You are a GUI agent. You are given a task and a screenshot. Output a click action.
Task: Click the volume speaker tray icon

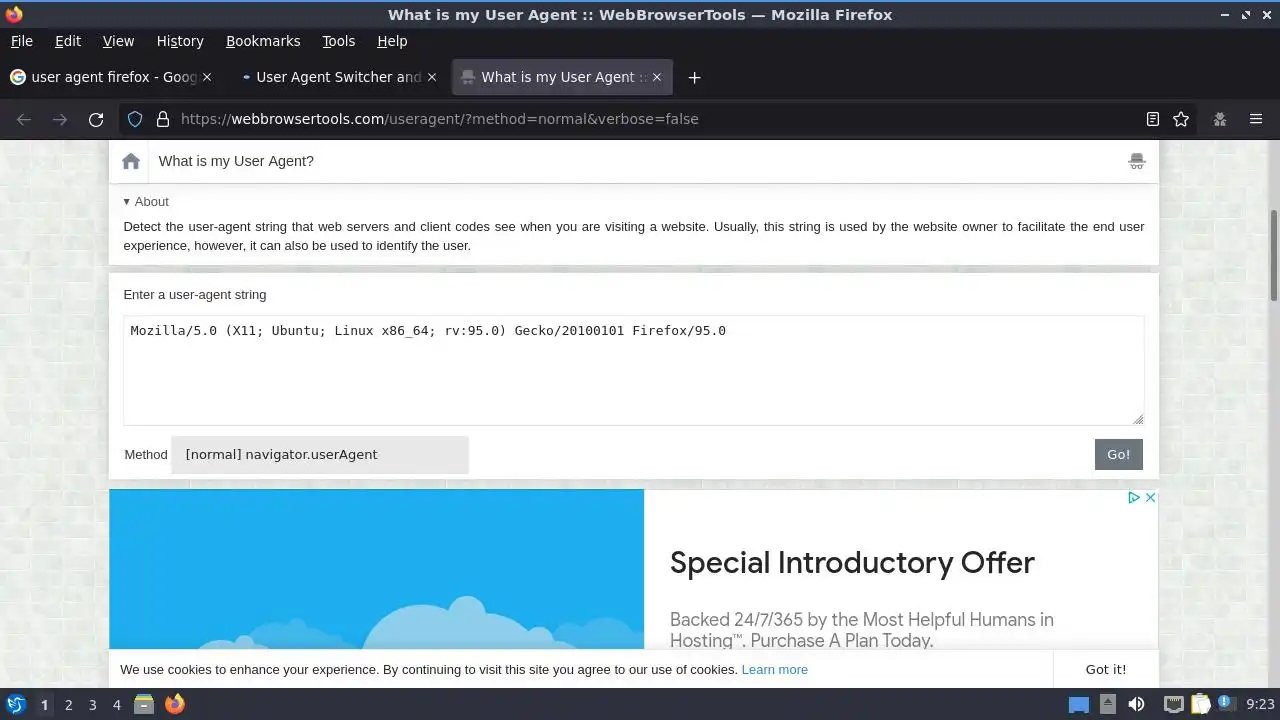(1136, 704)
